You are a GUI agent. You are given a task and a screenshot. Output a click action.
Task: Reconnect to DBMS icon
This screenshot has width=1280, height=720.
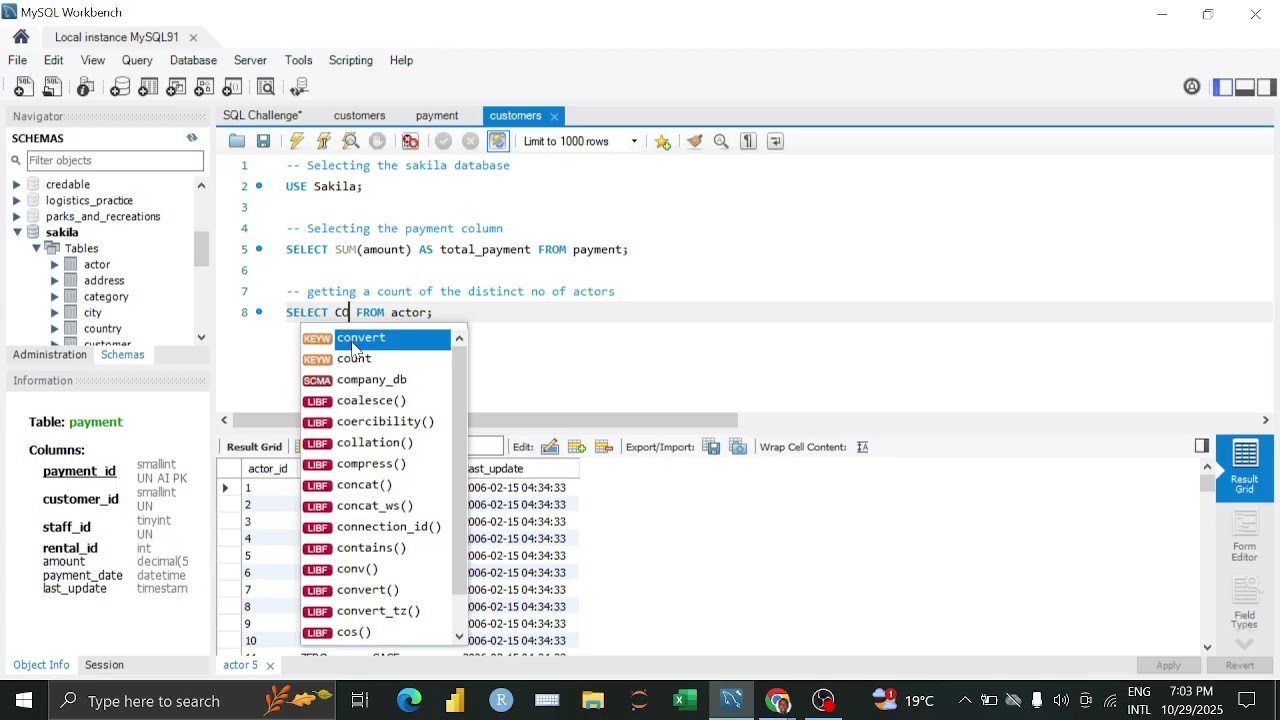click(x=299, y=87)
